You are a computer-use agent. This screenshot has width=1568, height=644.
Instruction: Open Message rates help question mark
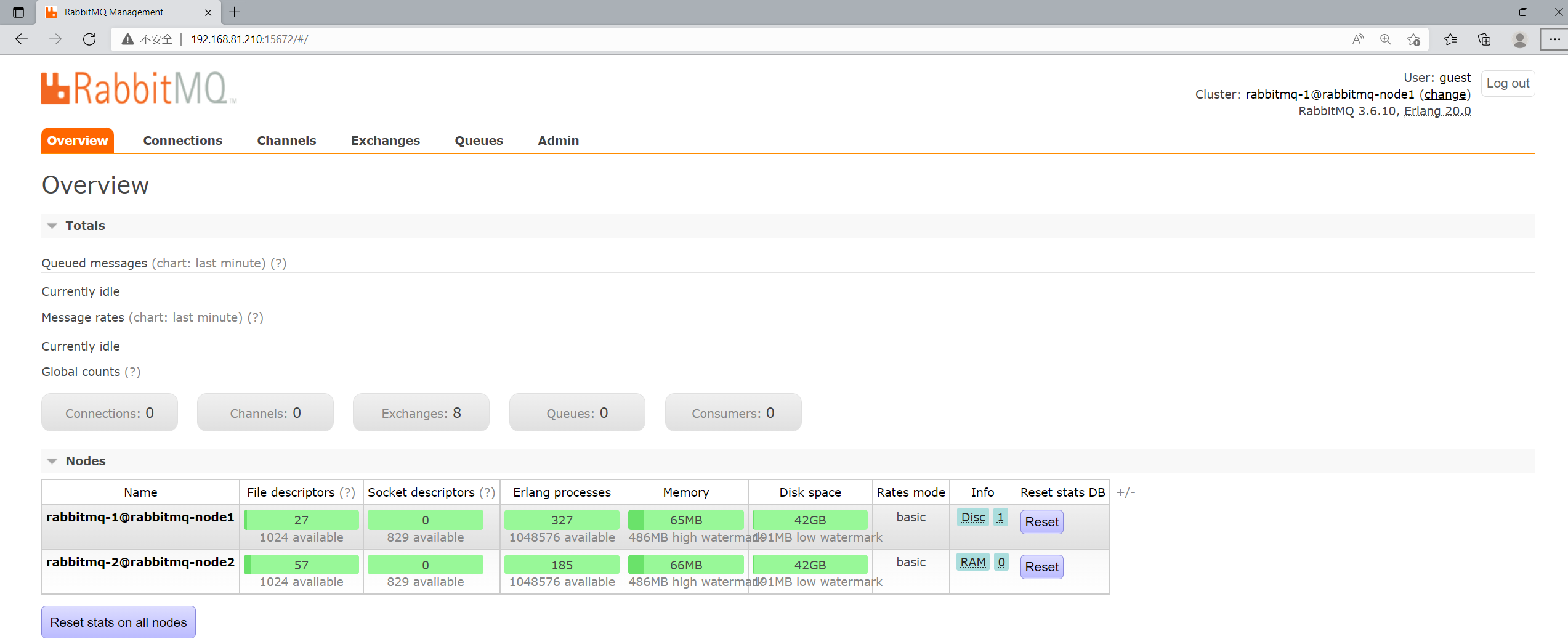point(256,317)
